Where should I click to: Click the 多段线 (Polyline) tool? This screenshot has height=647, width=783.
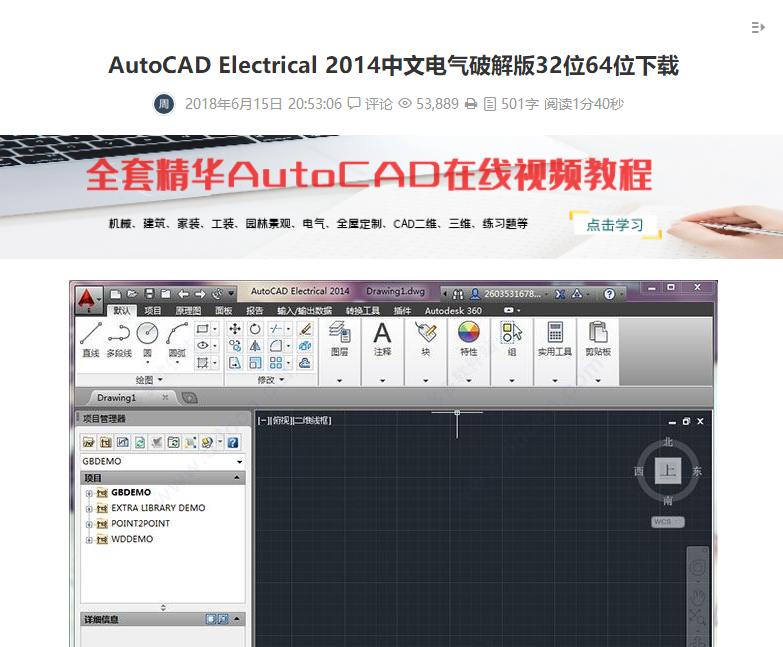118,337
